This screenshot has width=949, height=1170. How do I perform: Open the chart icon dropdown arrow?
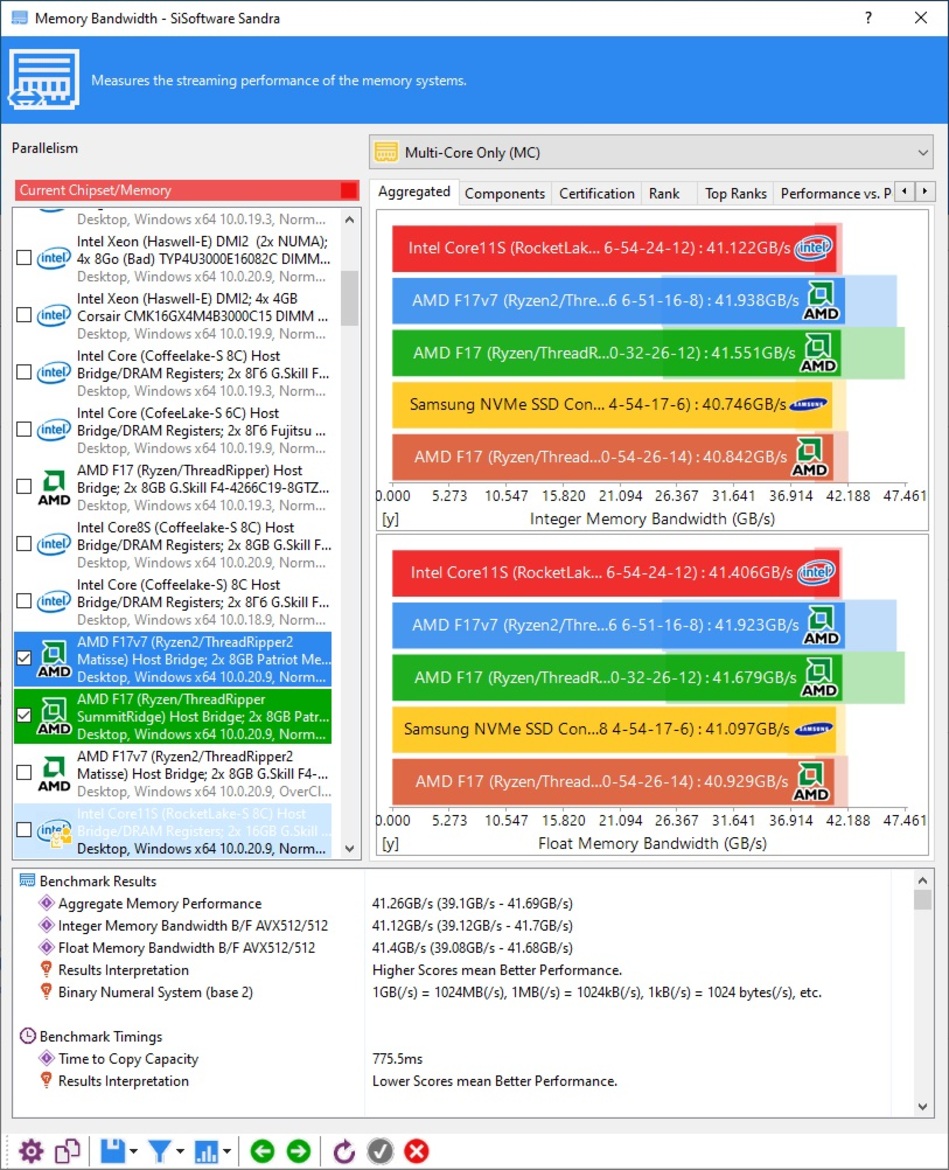click(227, 1151)
